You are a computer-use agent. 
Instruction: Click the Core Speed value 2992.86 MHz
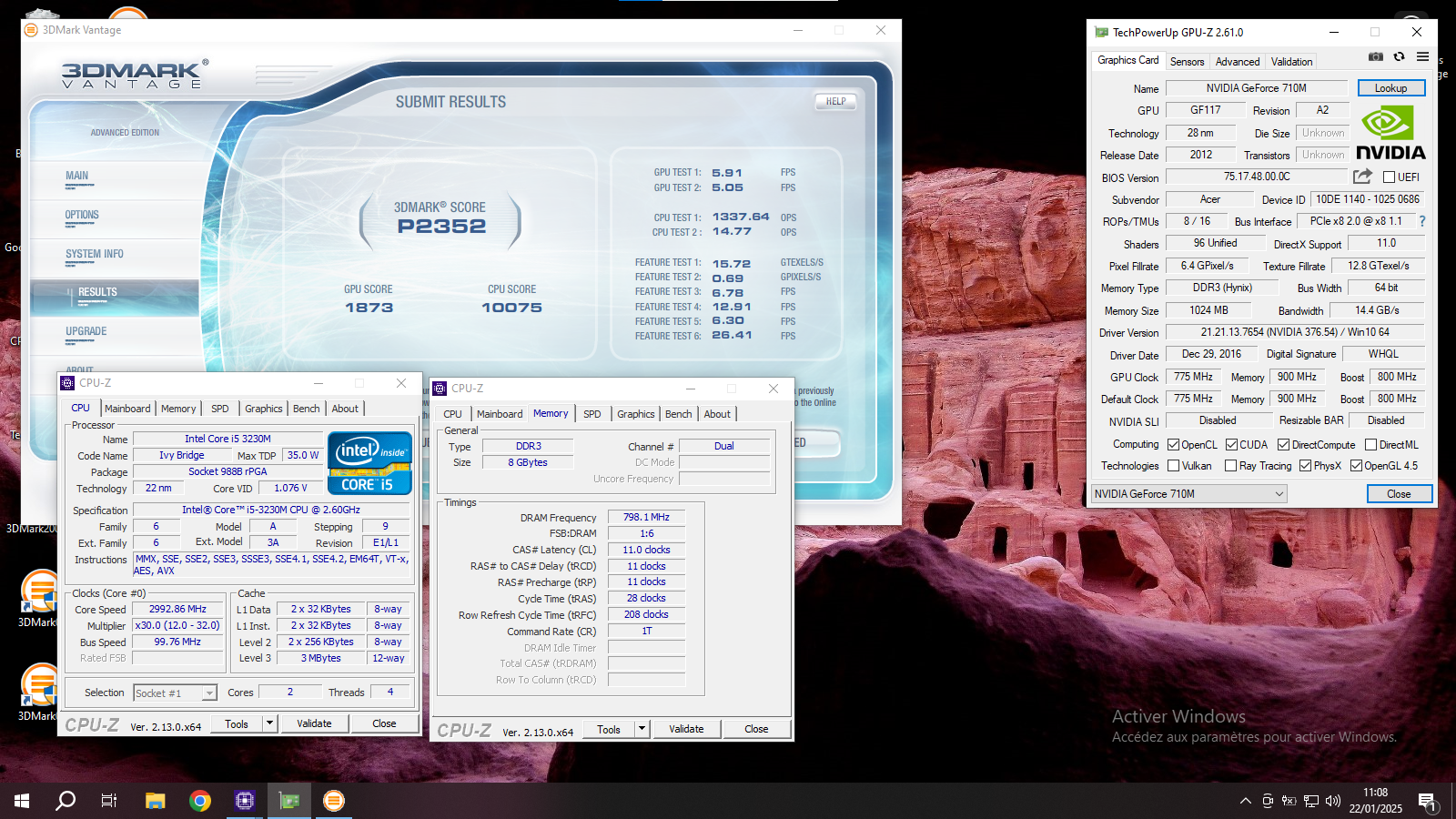pos(177,609)
